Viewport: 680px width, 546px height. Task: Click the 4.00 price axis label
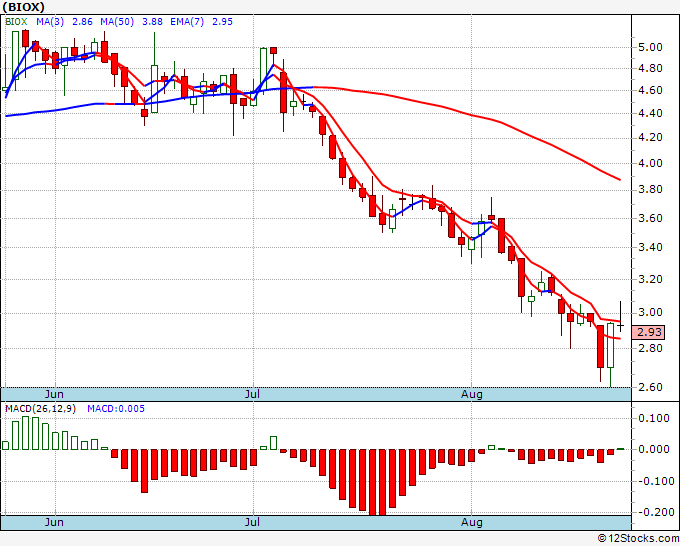(650, 163)
